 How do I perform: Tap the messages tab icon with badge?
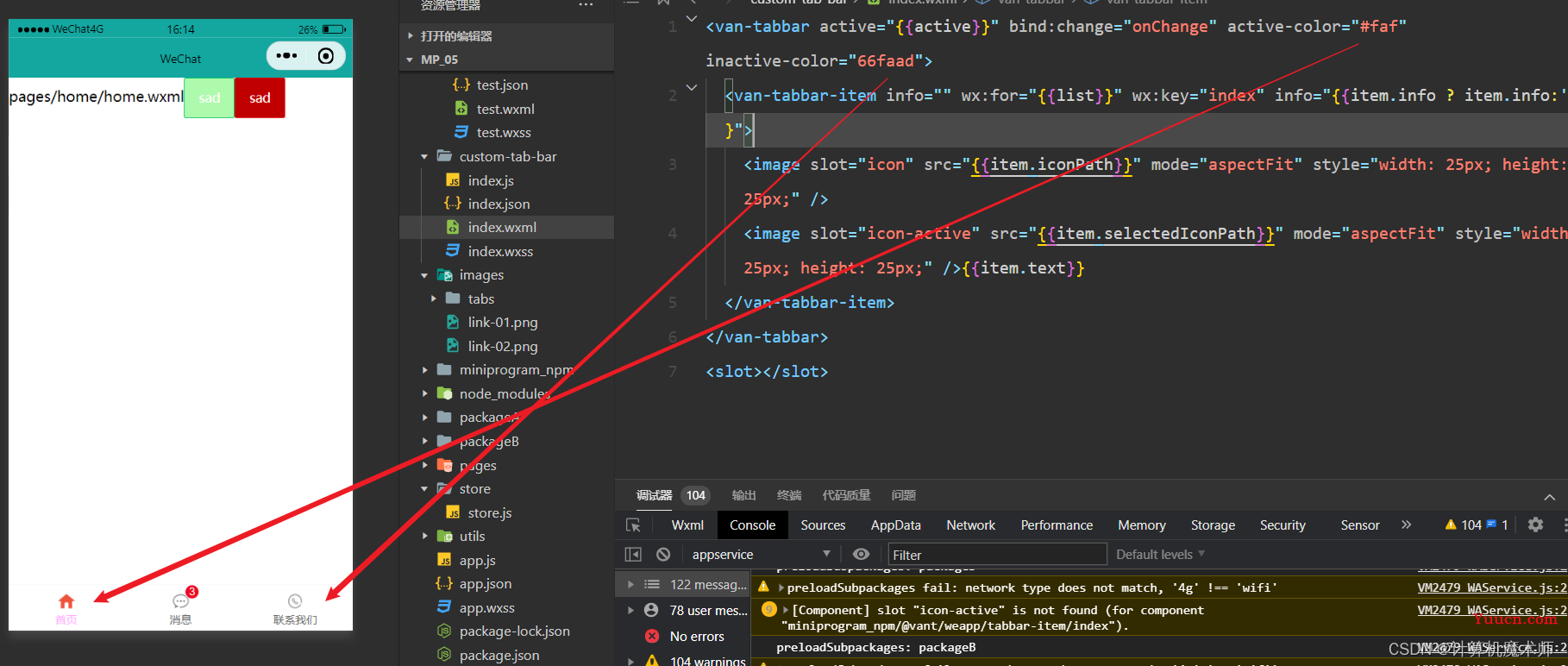tap(181, 601)
